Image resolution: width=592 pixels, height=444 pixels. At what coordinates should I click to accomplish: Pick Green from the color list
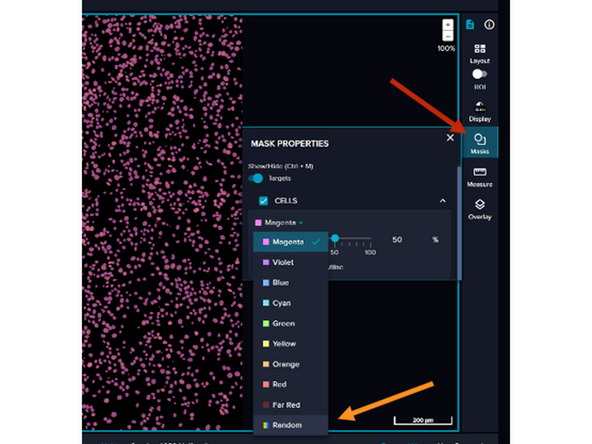[x=290, y=324]
